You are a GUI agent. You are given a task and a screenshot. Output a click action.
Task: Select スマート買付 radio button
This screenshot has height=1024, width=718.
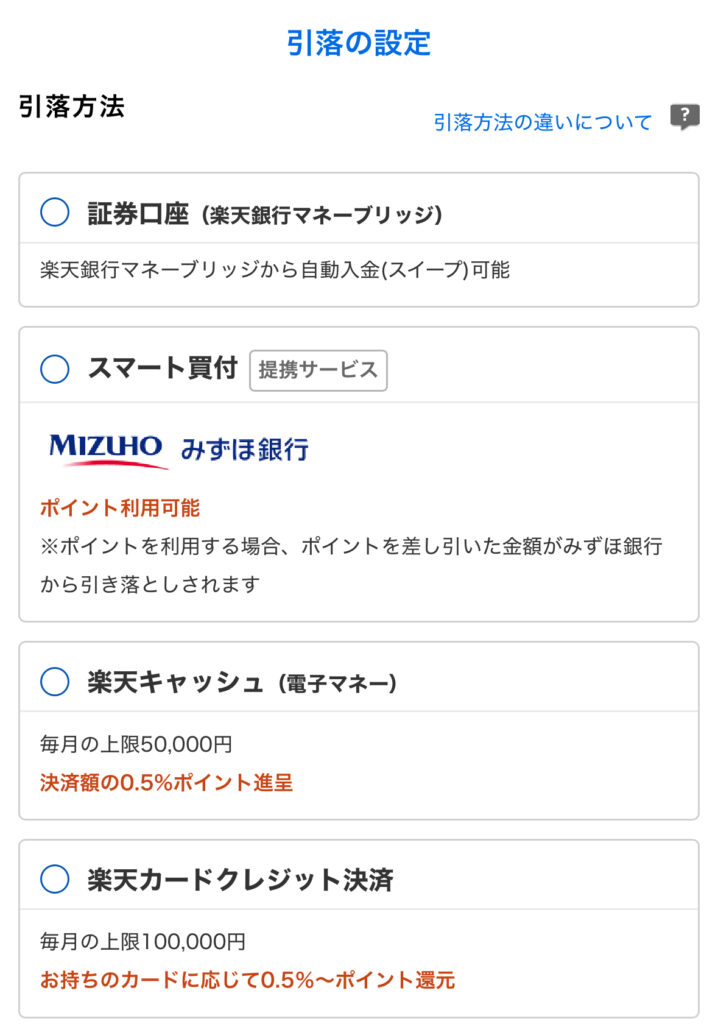click(x=54, y=369)
